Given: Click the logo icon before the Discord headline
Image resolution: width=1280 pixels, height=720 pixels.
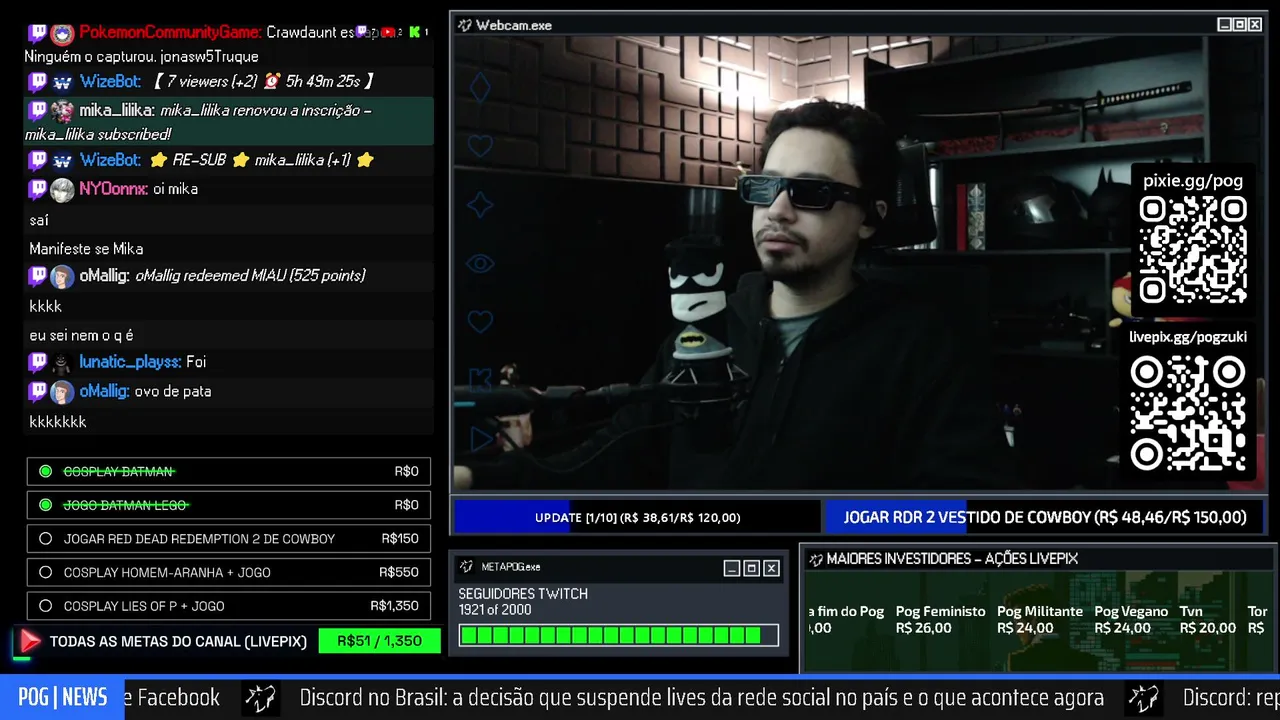Looking at the screenshot, I should (260, 698).
